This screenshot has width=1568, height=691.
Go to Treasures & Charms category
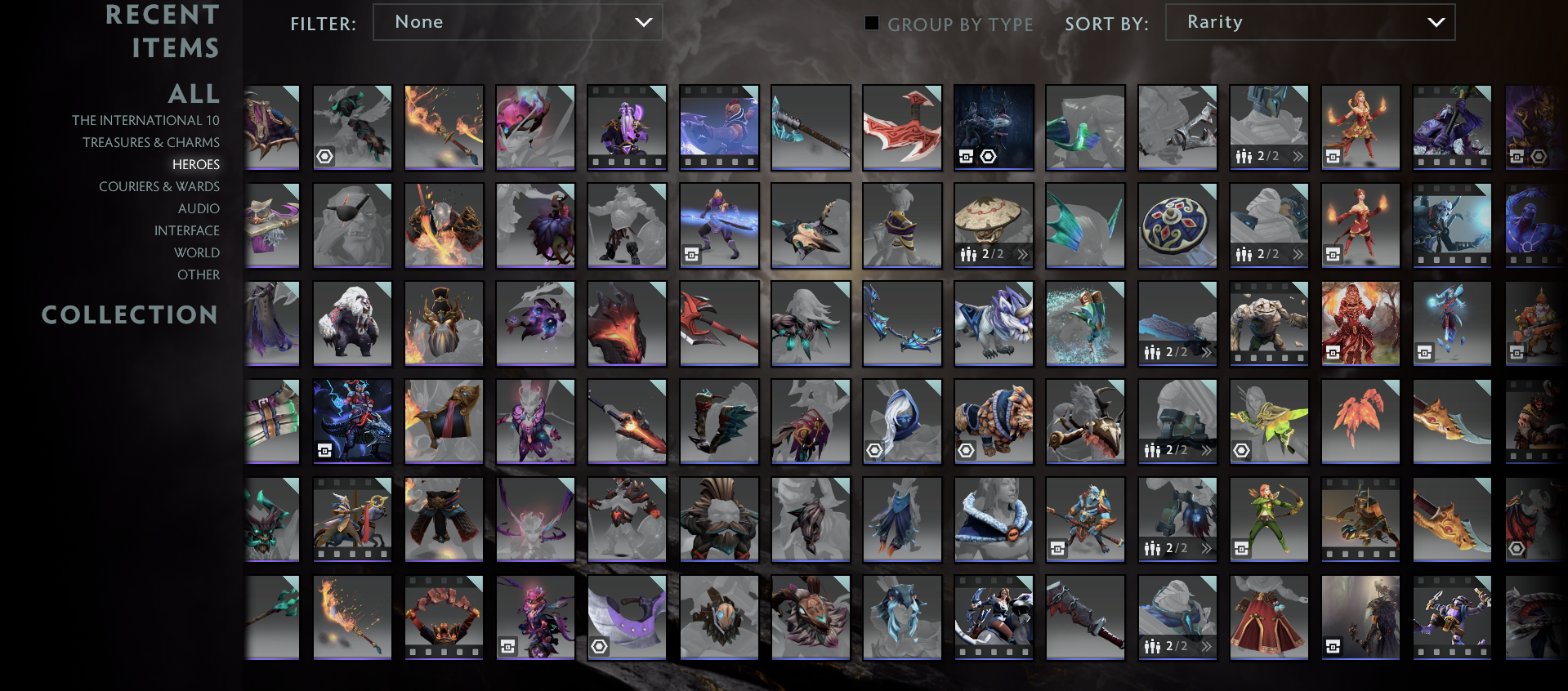151,142
